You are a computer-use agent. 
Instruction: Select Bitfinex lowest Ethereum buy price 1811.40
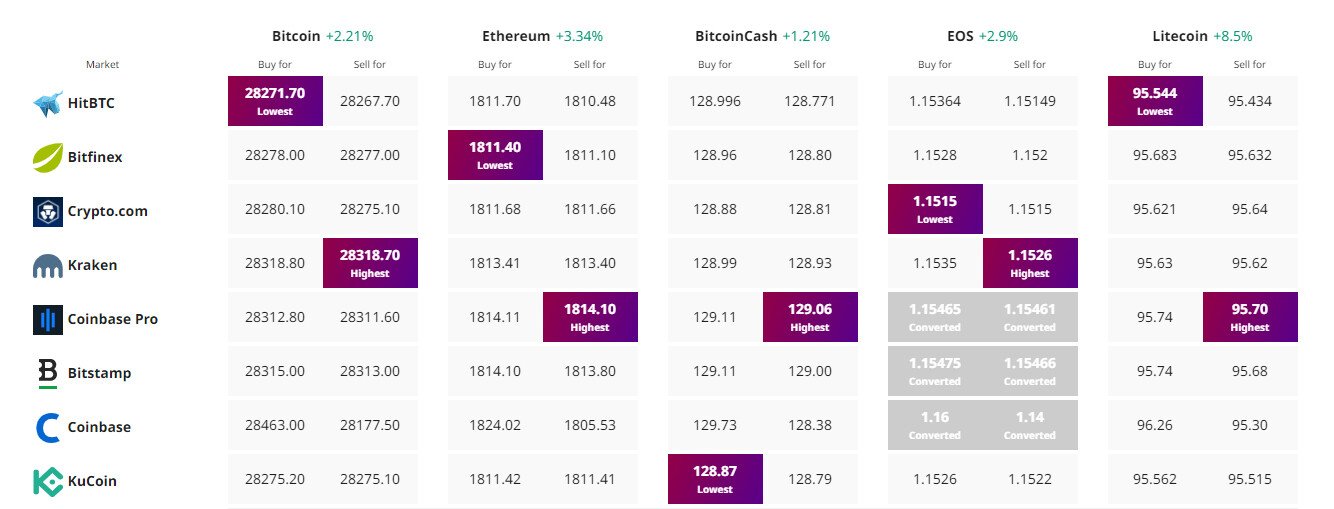(495, 155)
